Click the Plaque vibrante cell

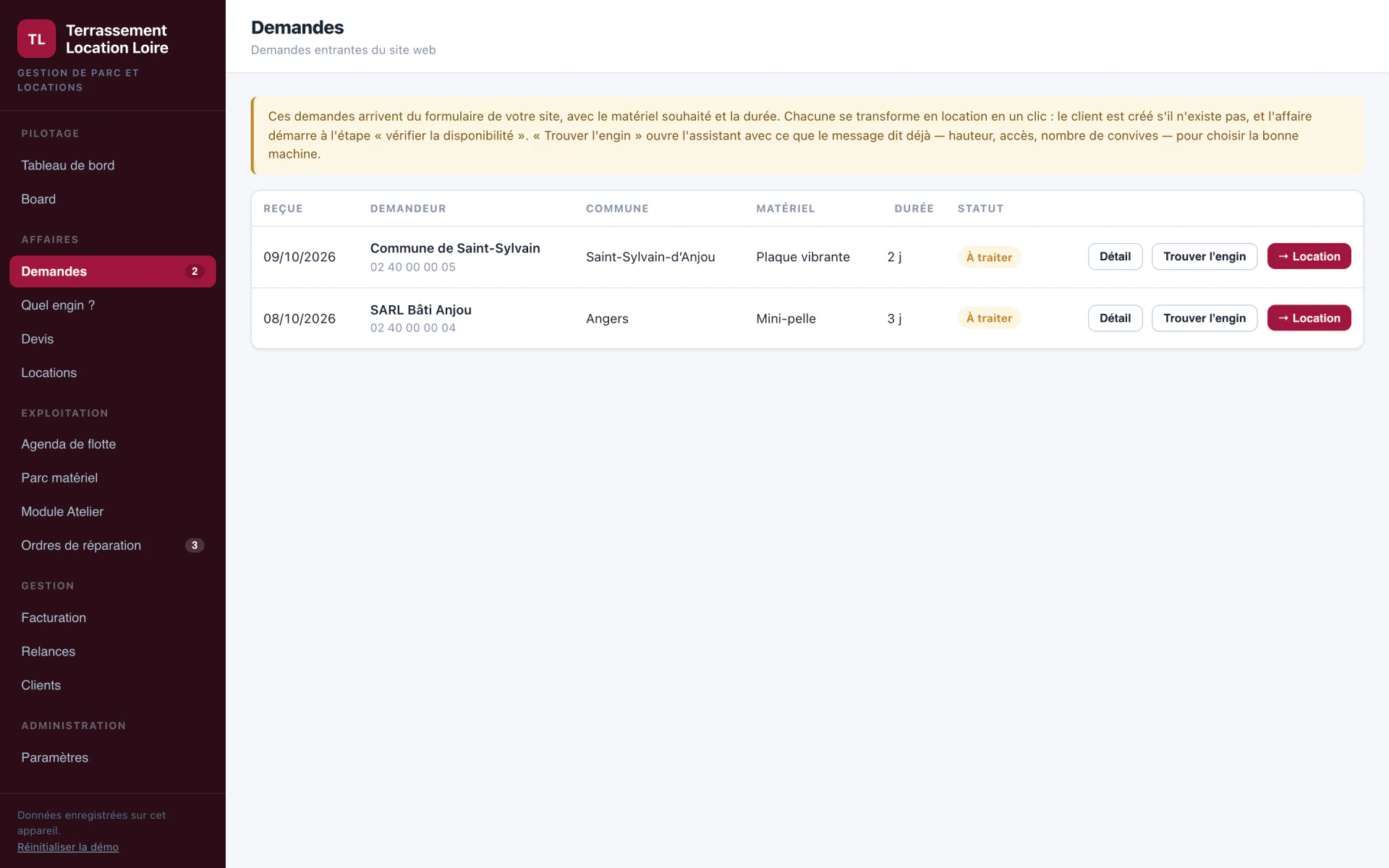click(x=803, y=257)
